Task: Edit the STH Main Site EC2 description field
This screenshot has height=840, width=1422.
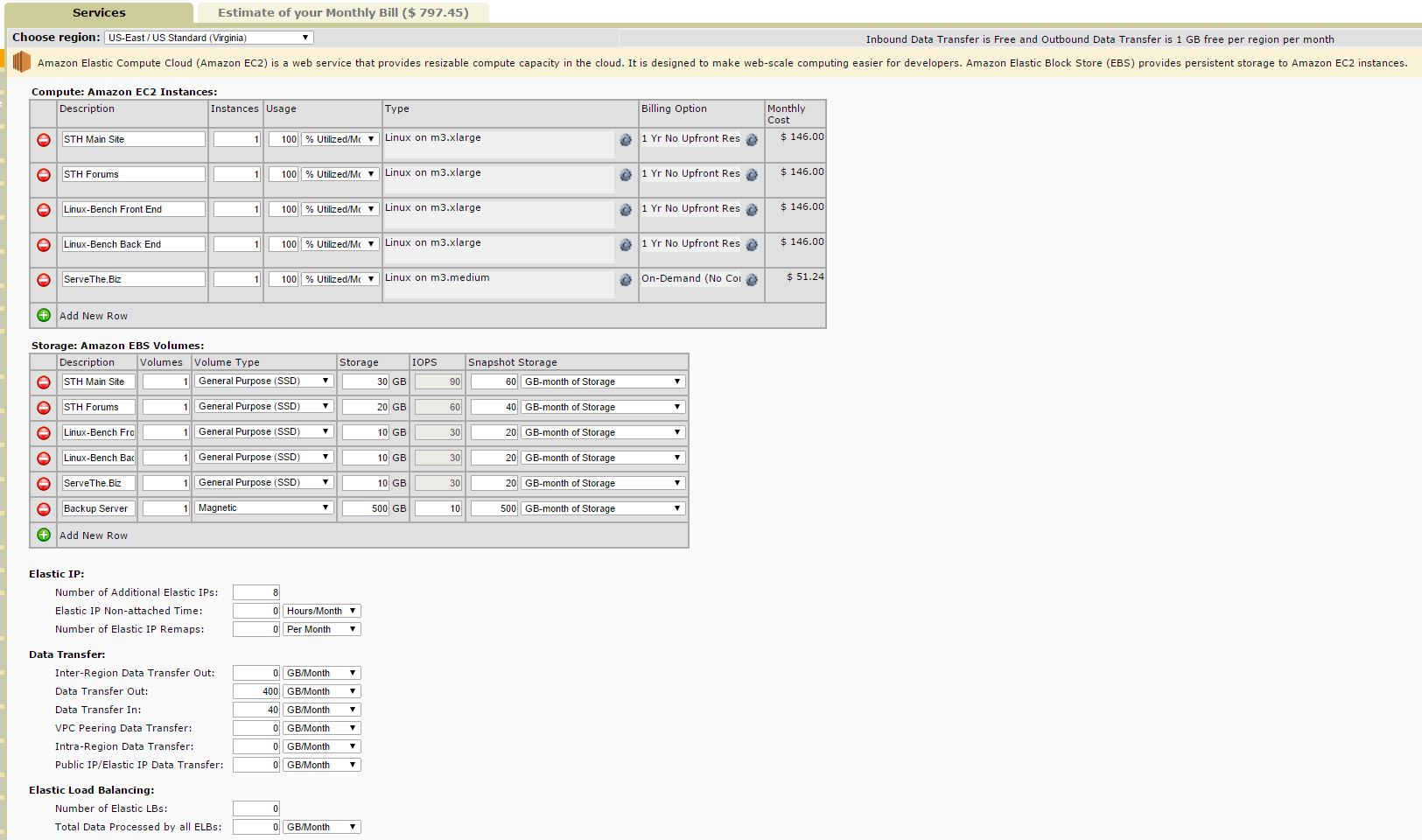Action: (133, 139)
